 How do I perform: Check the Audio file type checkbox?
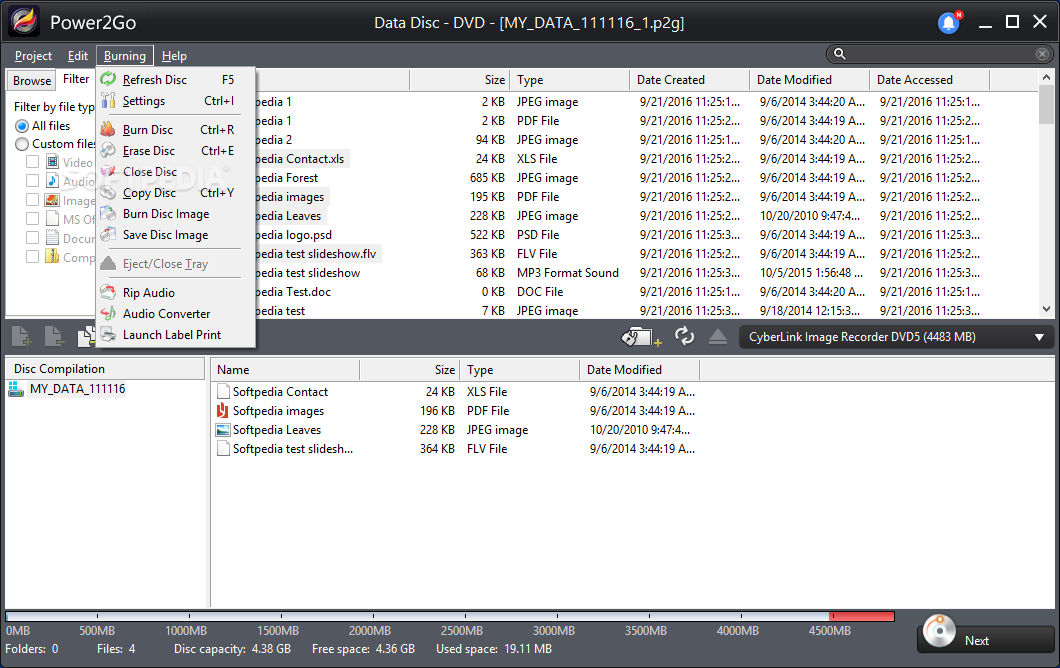32,181
